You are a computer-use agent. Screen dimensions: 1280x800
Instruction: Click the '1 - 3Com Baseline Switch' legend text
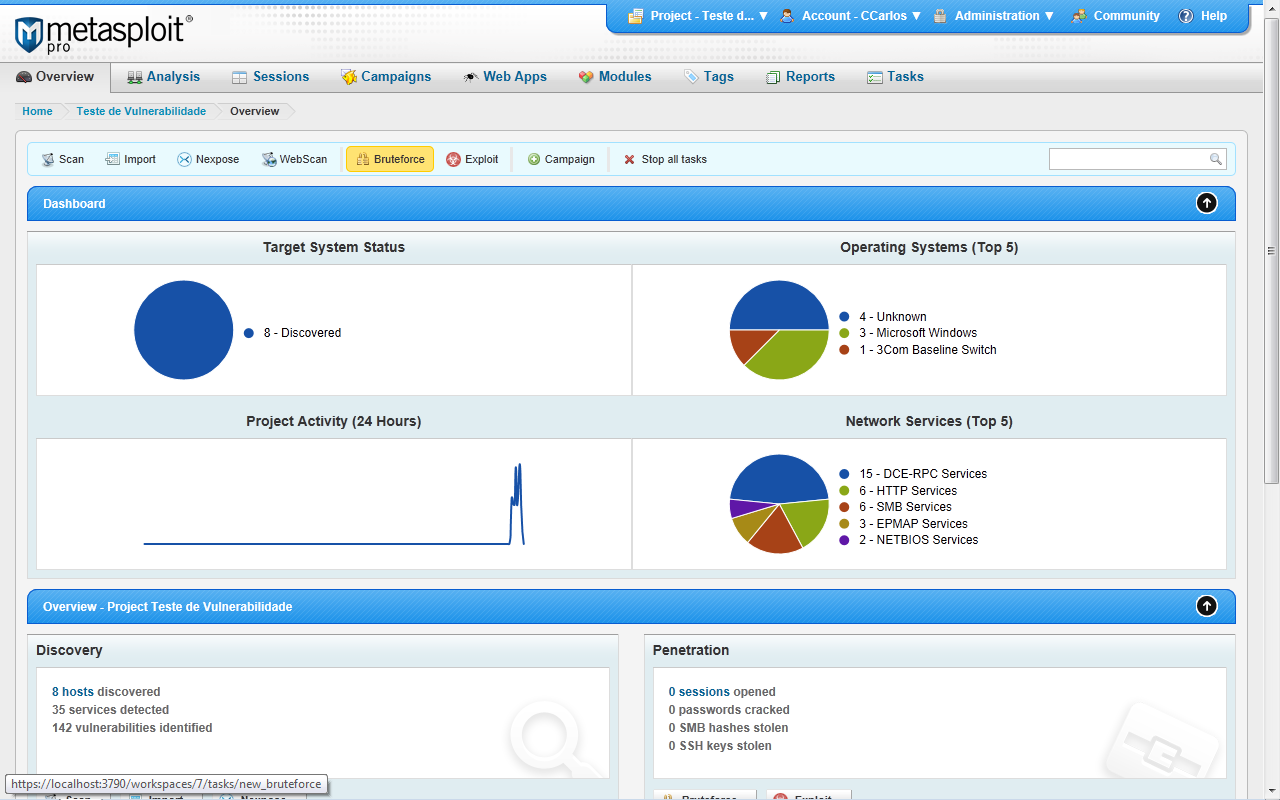pos(928,350)
